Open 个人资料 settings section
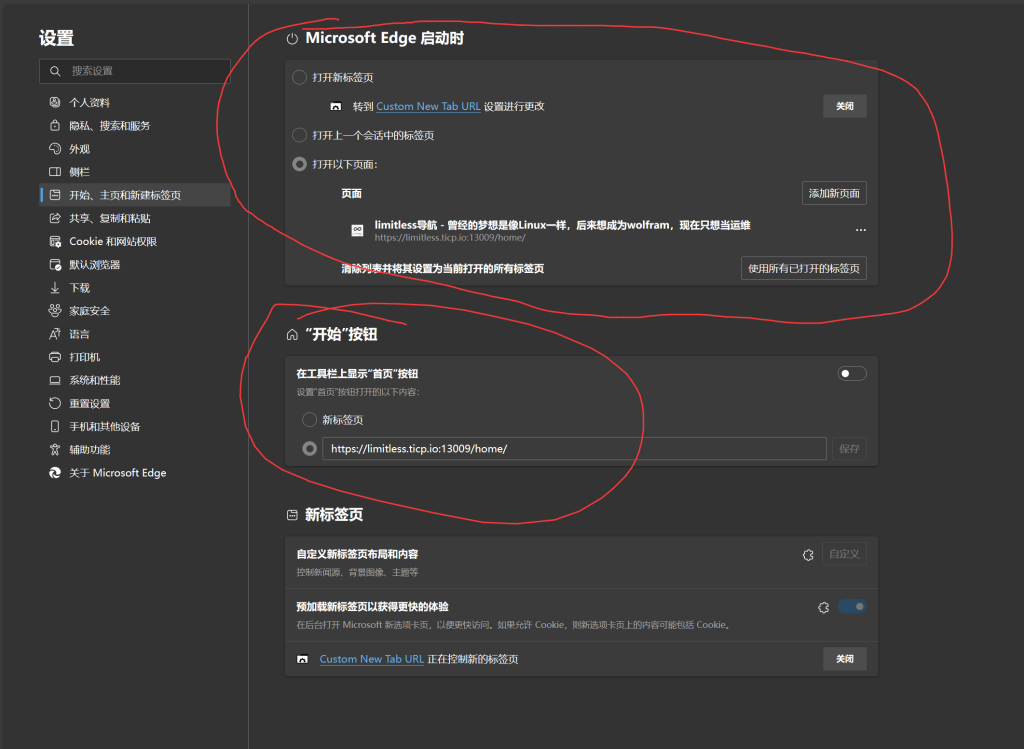This screenshot has height=749, width=1024. click(x=135, y=103)
